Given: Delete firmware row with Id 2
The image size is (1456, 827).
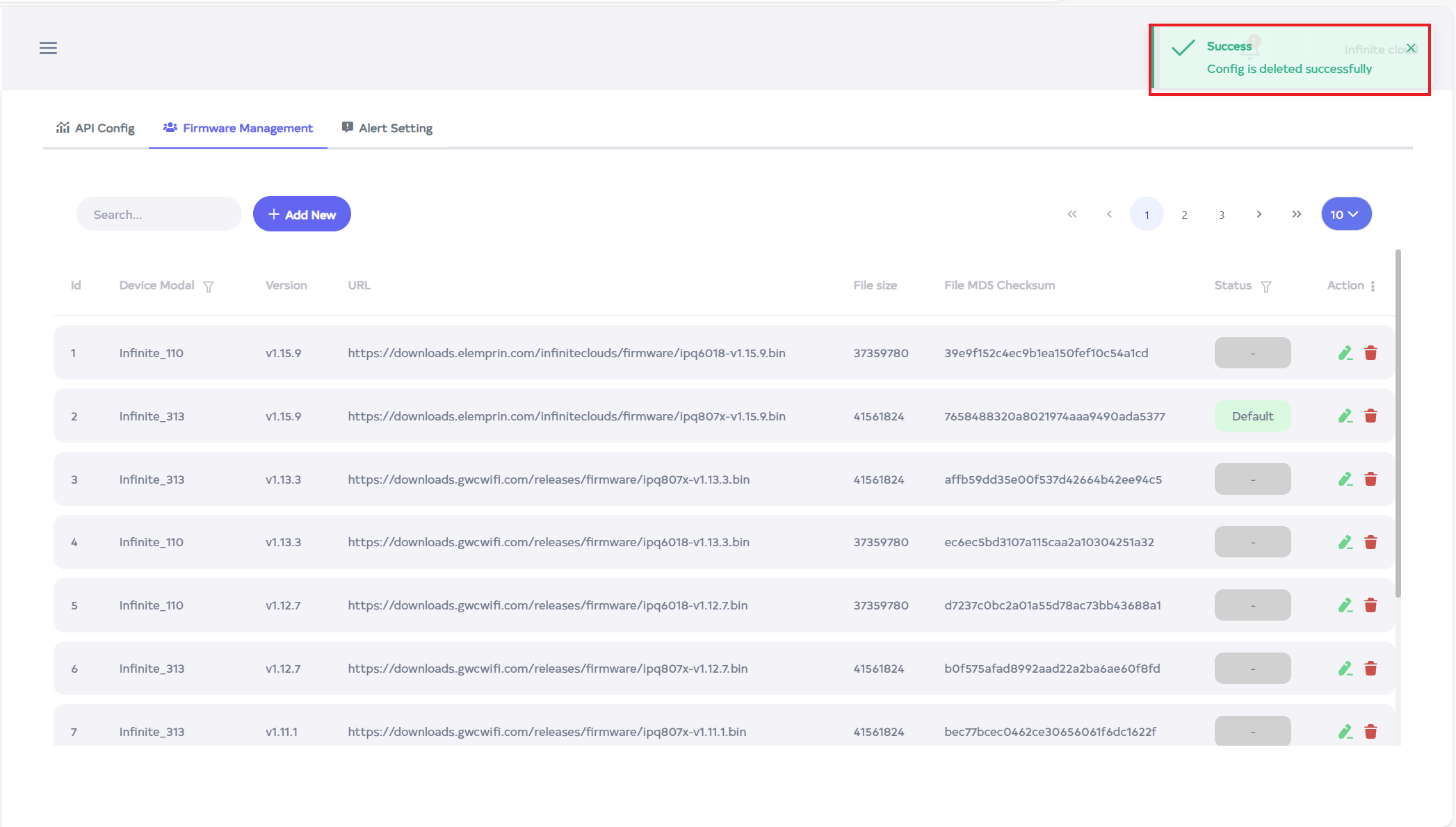Looking at the screenshot, I should (x=1370, y=416).
